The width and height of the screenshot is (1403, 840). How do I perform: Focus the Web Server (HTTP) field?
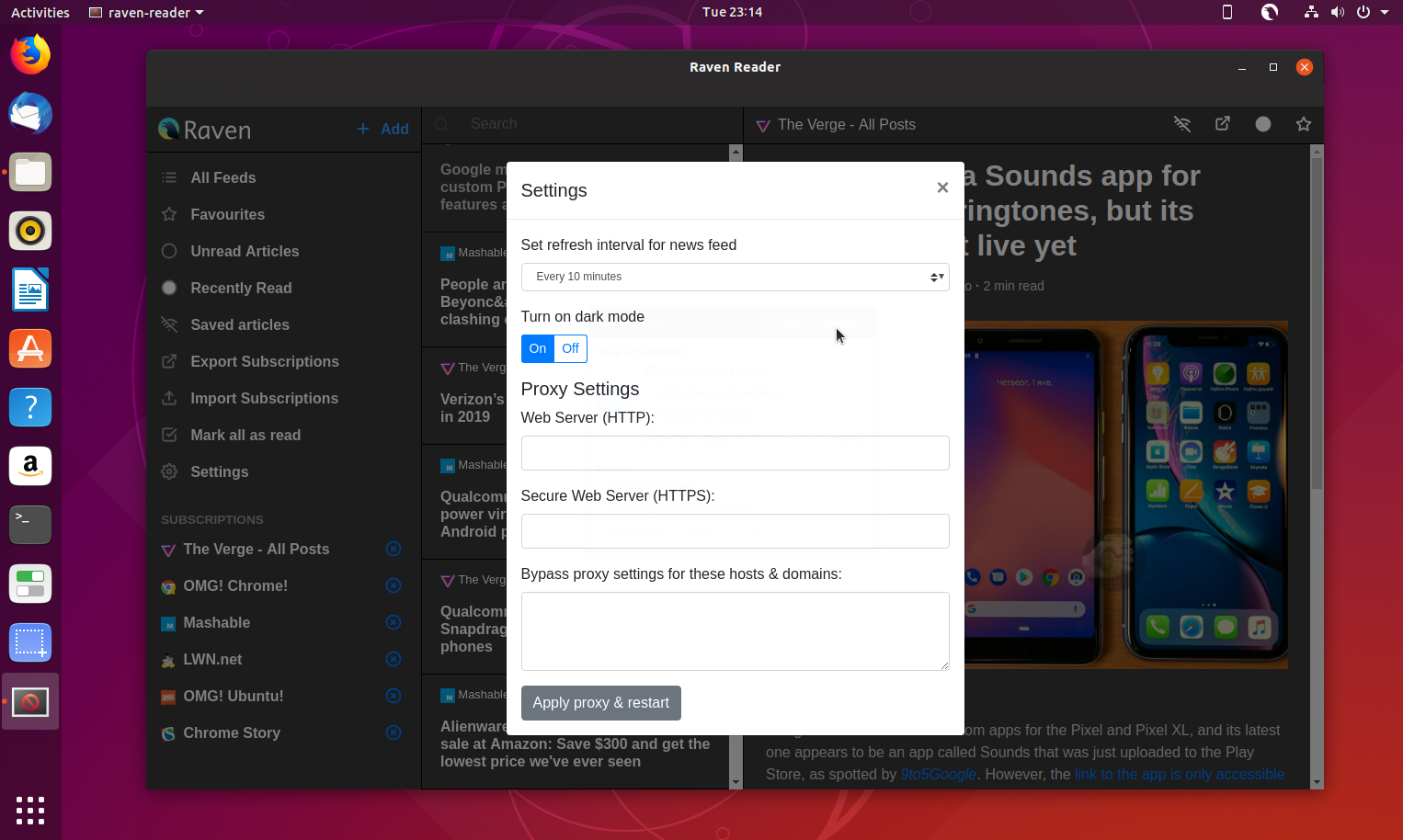coord(735,453)
